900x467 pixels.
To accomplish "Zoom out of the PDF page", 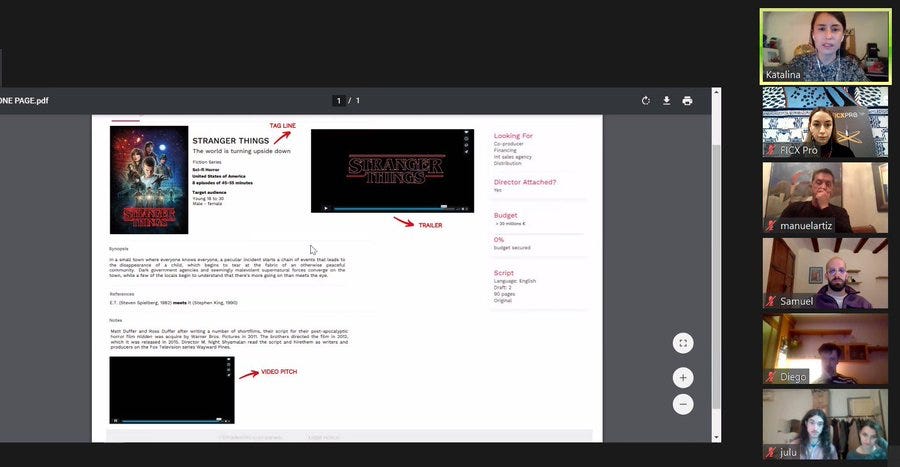I will pos(683,404).
